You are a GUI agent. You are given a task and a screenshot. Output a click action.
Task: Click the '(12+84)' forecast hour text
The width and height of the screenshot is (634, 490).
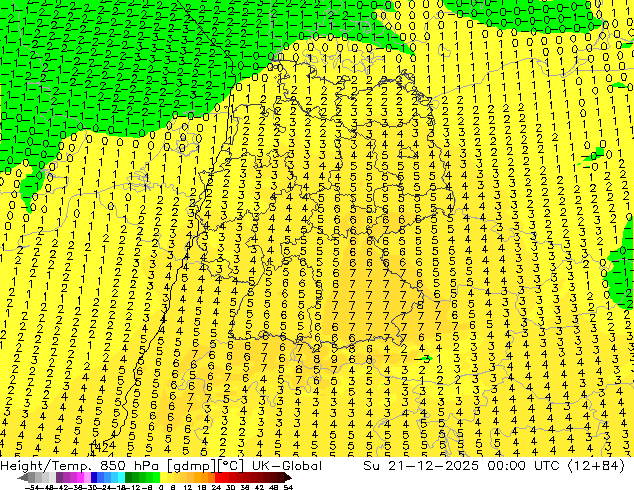(596, 466)
